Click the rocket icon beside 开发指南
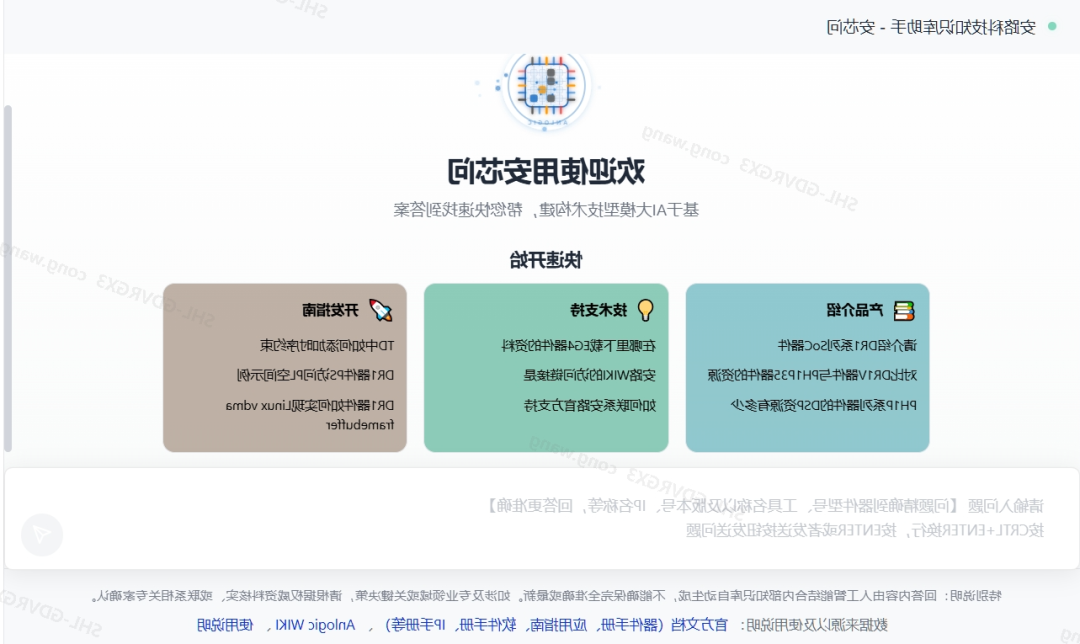This screenshot has width=1080, height=644. (381, 311)
